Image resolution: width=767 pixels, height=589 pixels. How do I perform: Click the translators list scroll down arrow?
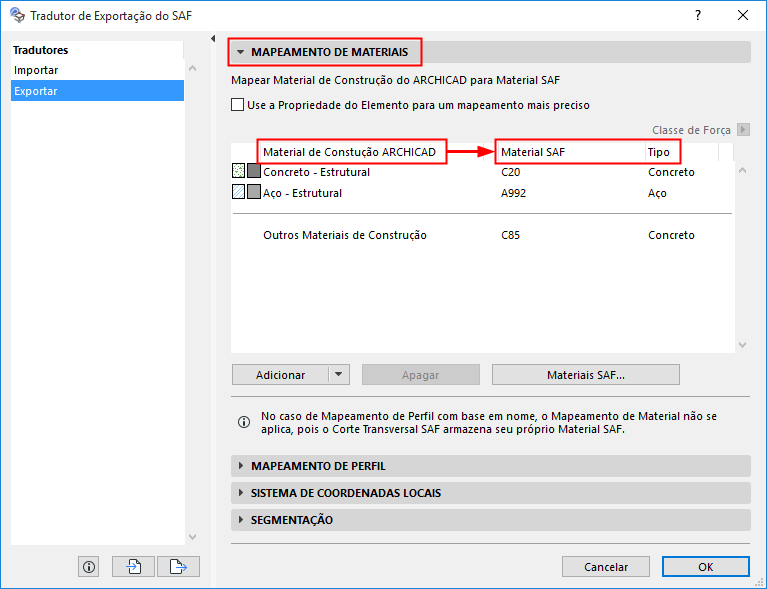coord(192,537)
